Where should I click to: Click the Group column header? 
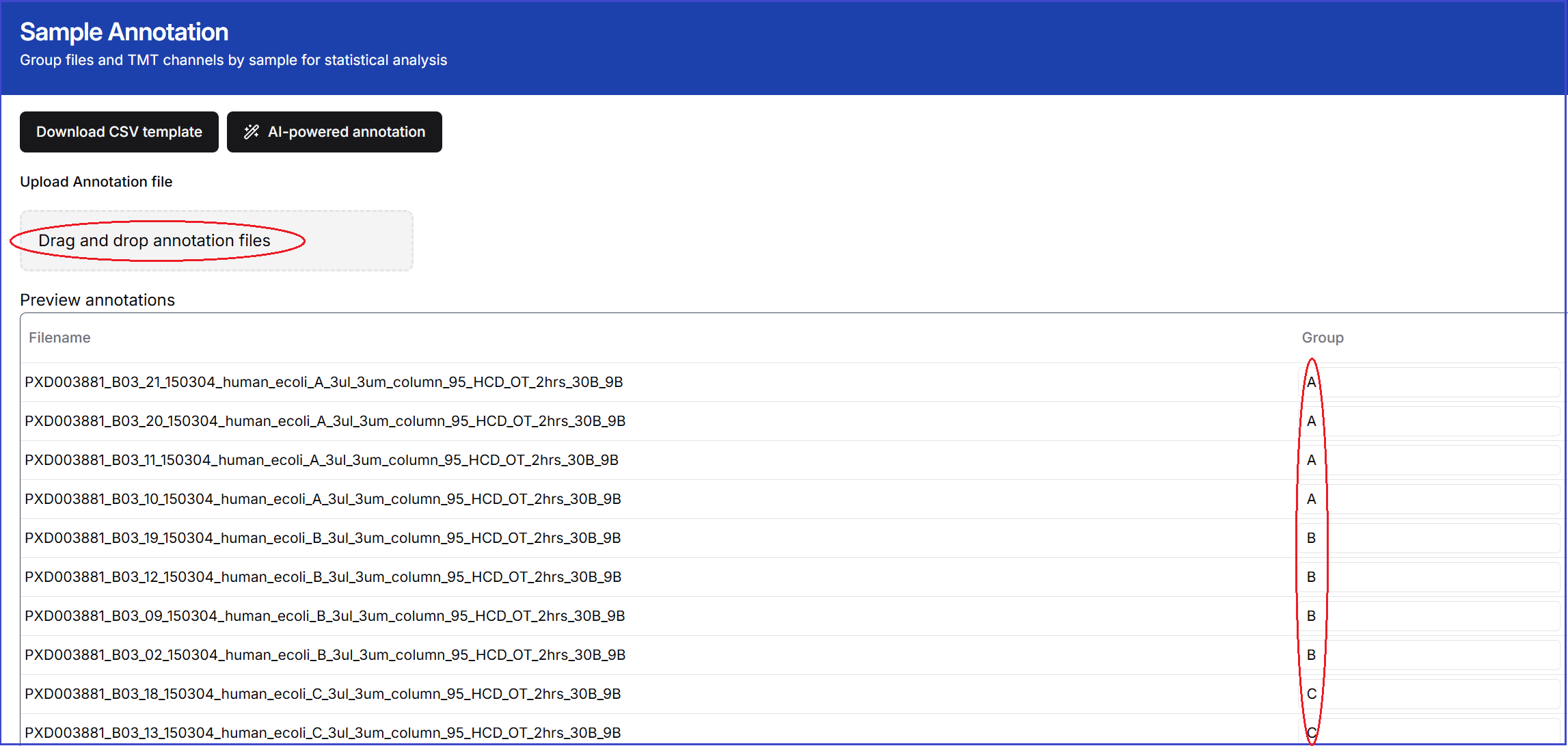tap(1322, 338)
